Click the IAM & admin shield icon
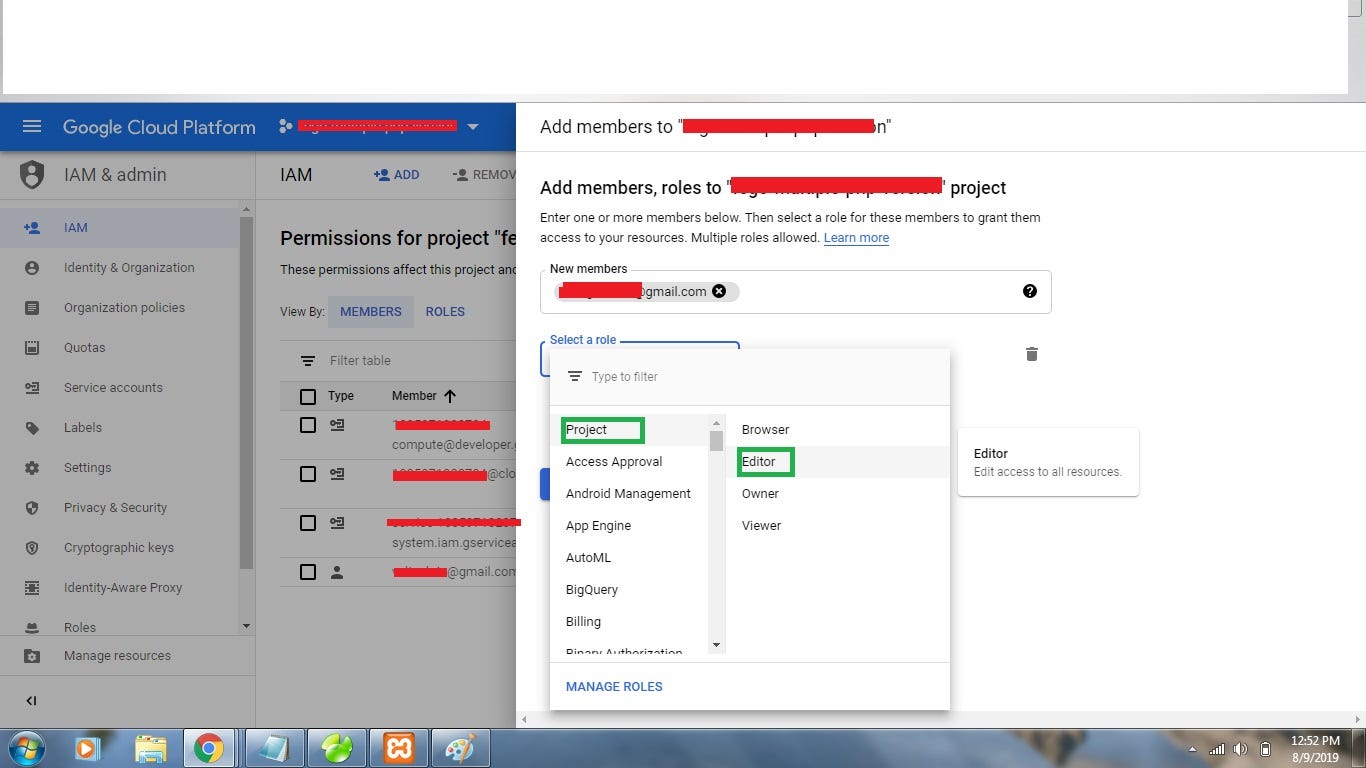The height and width of the screenshot is (768, 1366). click(31, 174)
